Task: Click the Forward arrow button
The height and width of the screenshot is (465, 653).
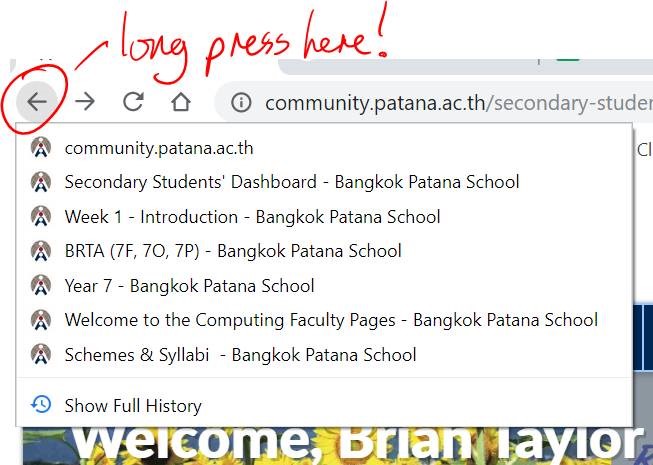Action: coord(85,102)
